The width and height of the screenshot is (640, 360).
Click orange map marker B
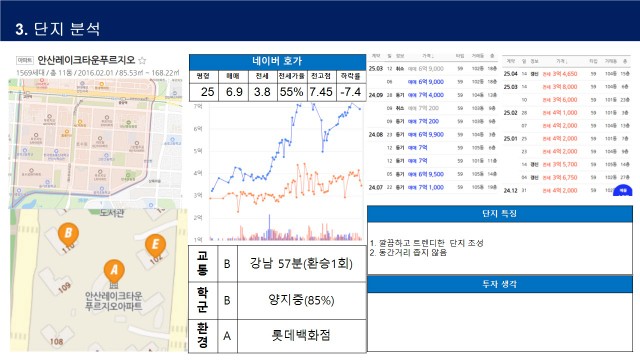68,234
